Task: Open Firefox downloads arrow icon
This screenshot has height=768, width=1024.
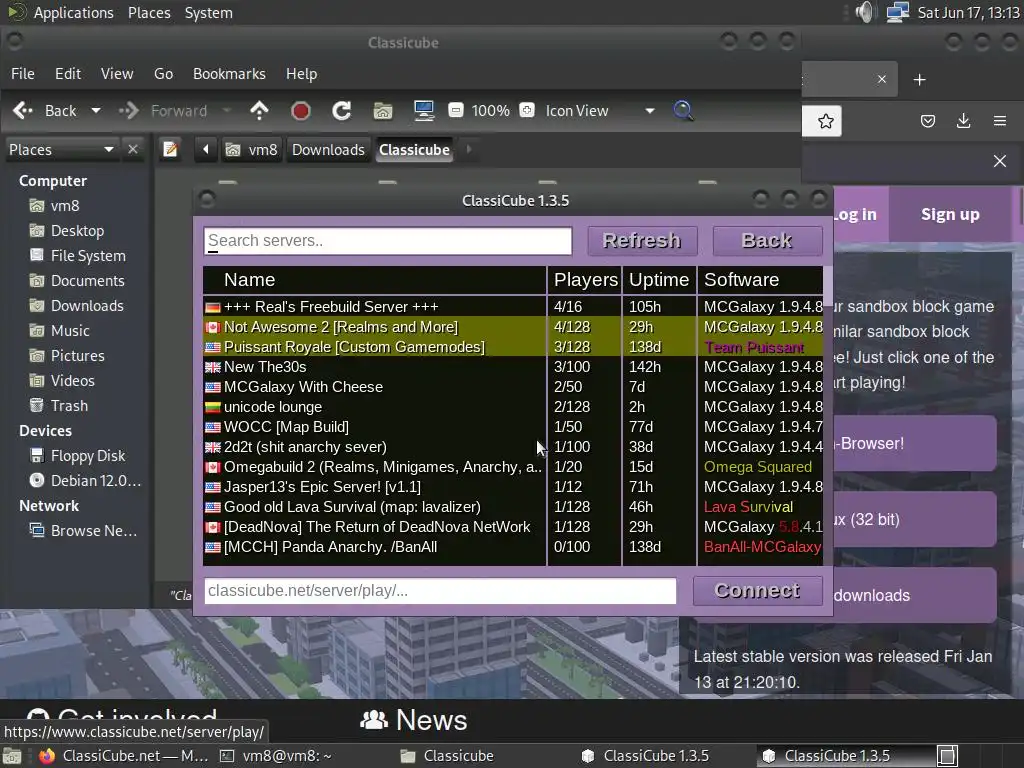Action: click(x=963, y=121)
